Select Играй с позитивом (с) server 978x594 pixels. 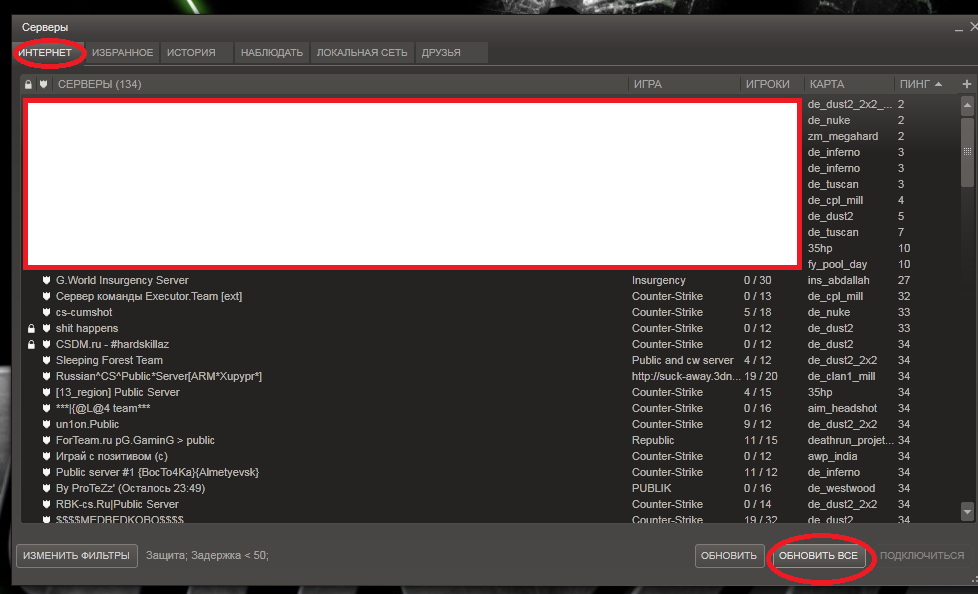[x=490, y=456]
